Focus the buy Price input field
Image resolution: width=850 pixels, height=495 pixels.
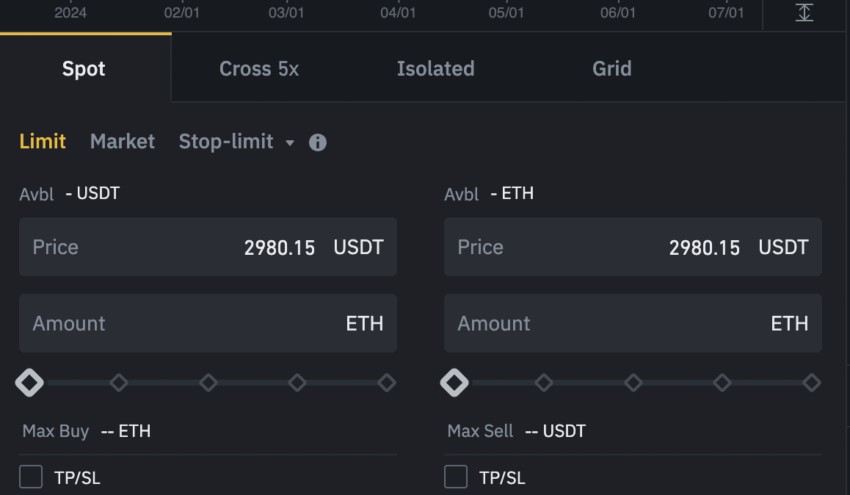[208, 247]
